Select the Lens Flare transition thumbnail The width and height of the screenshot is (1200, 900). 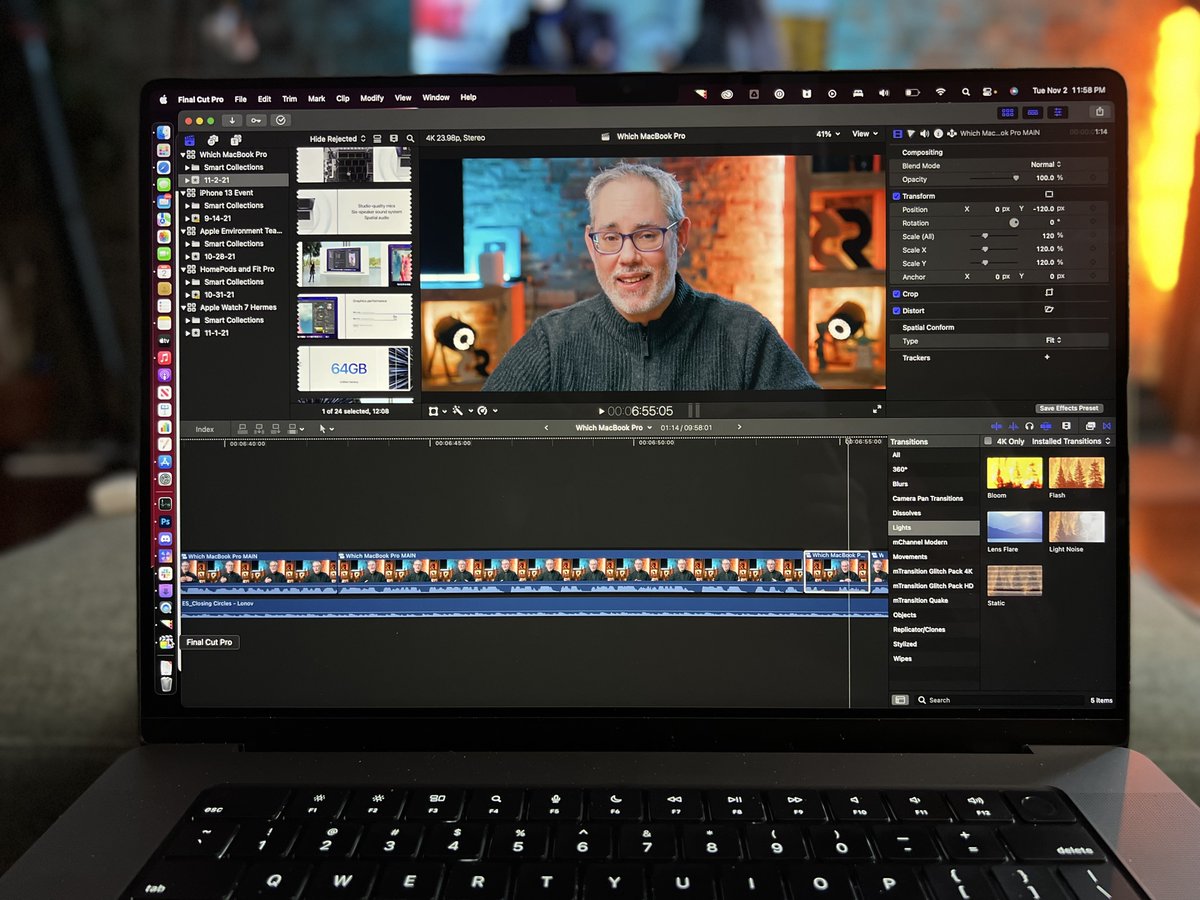point(1014,527)
